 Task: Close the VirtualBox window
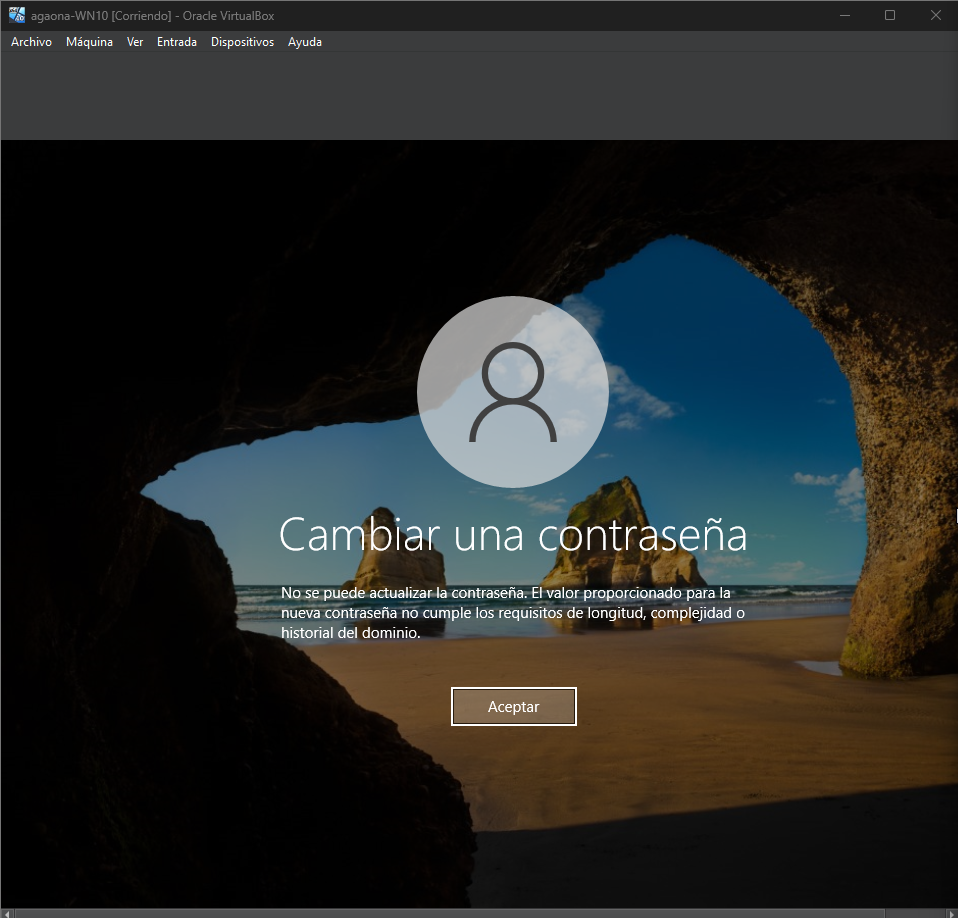click(935, 15)
